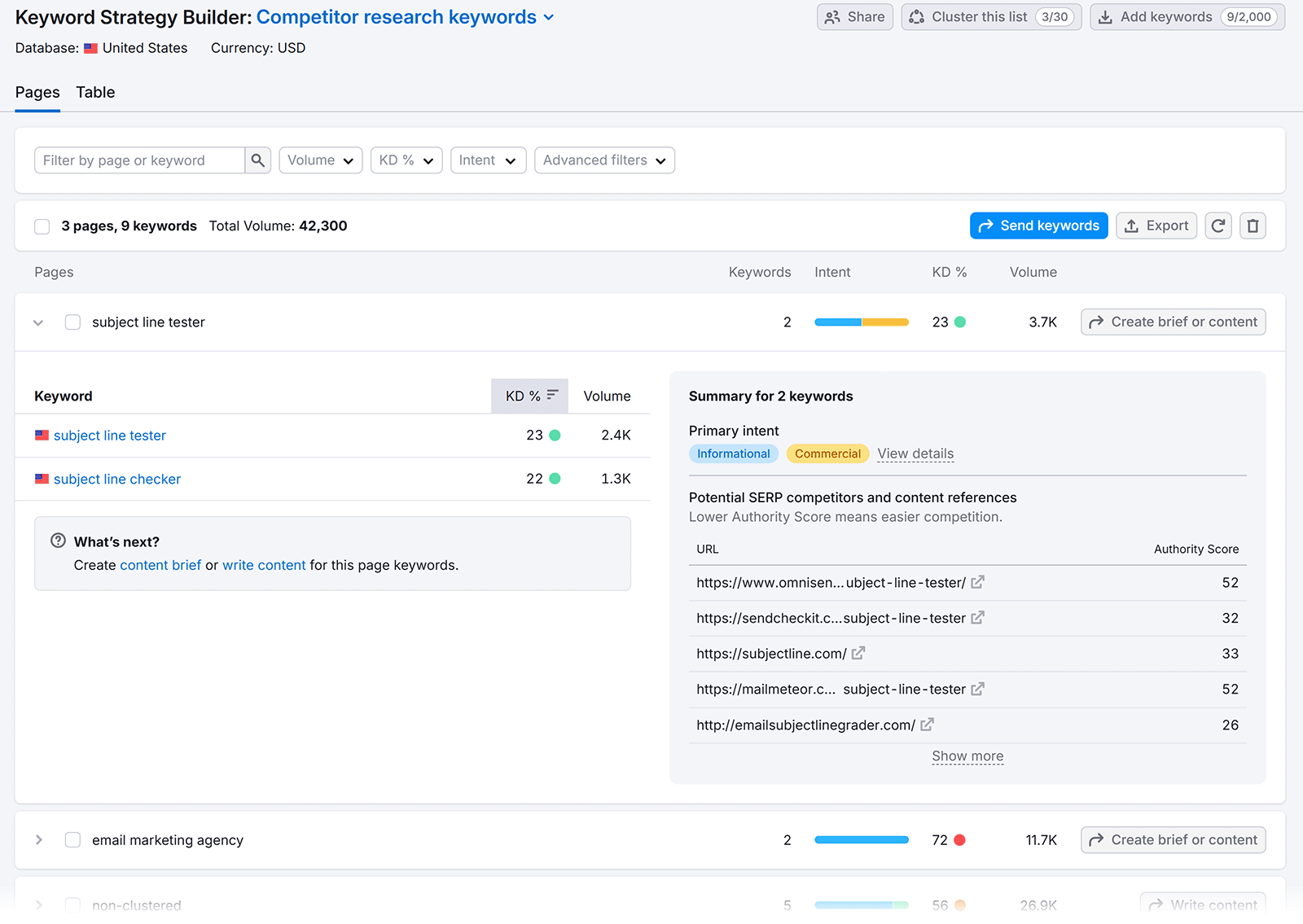
Task: Click the refresh icon next to Export
Action: [1217, 226]
